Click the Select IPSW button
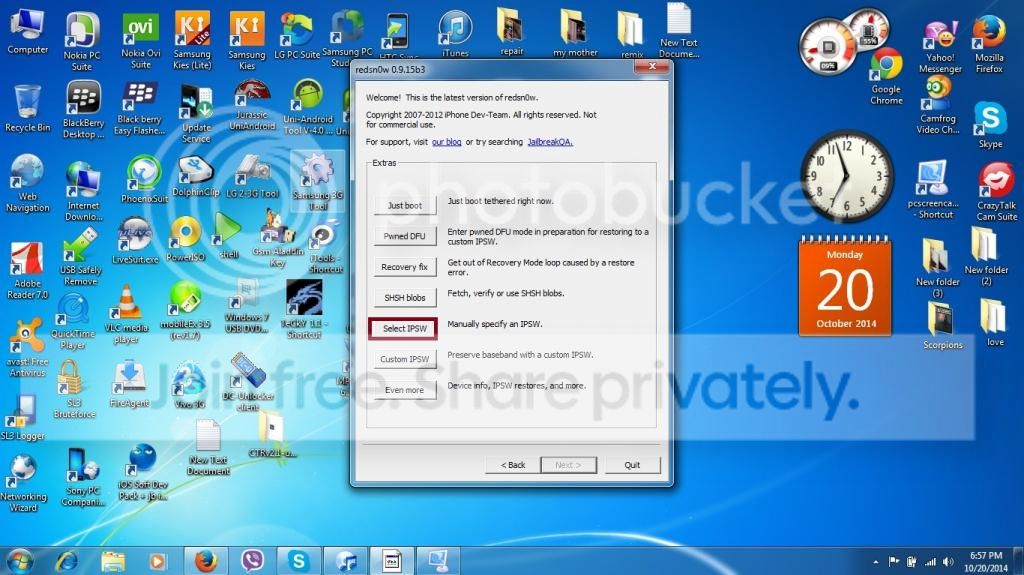The width and height of the screenshot is (1024, 575). [405, 329]
